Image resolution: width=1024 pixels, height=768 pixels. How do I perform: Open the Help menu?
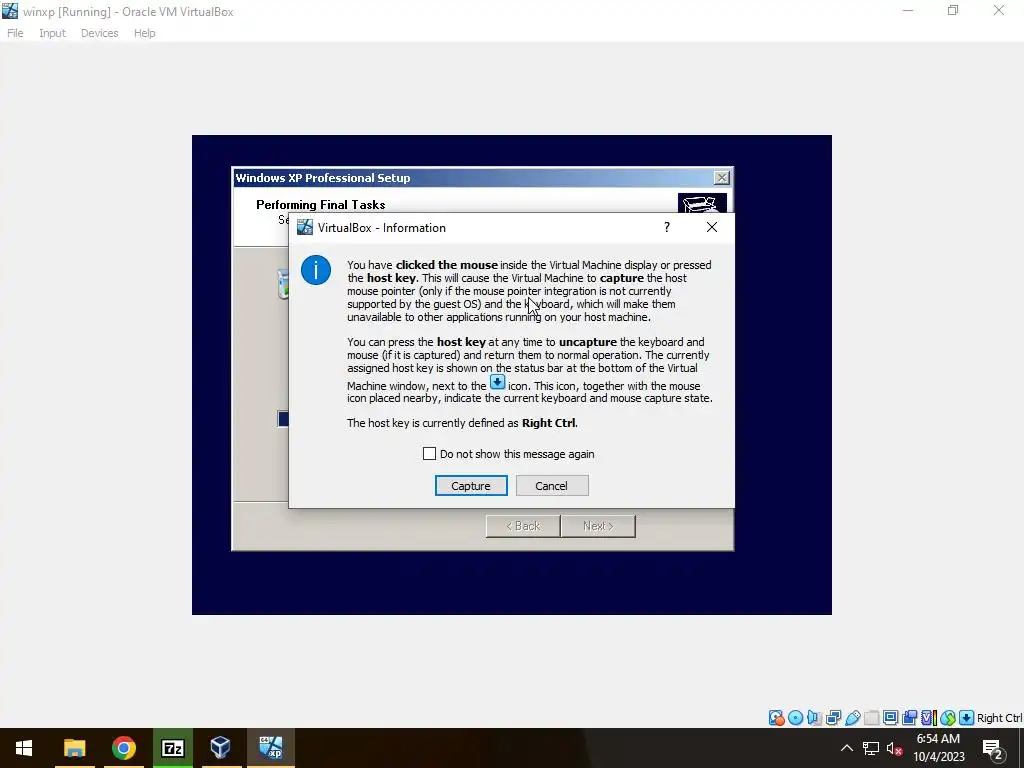144,33
